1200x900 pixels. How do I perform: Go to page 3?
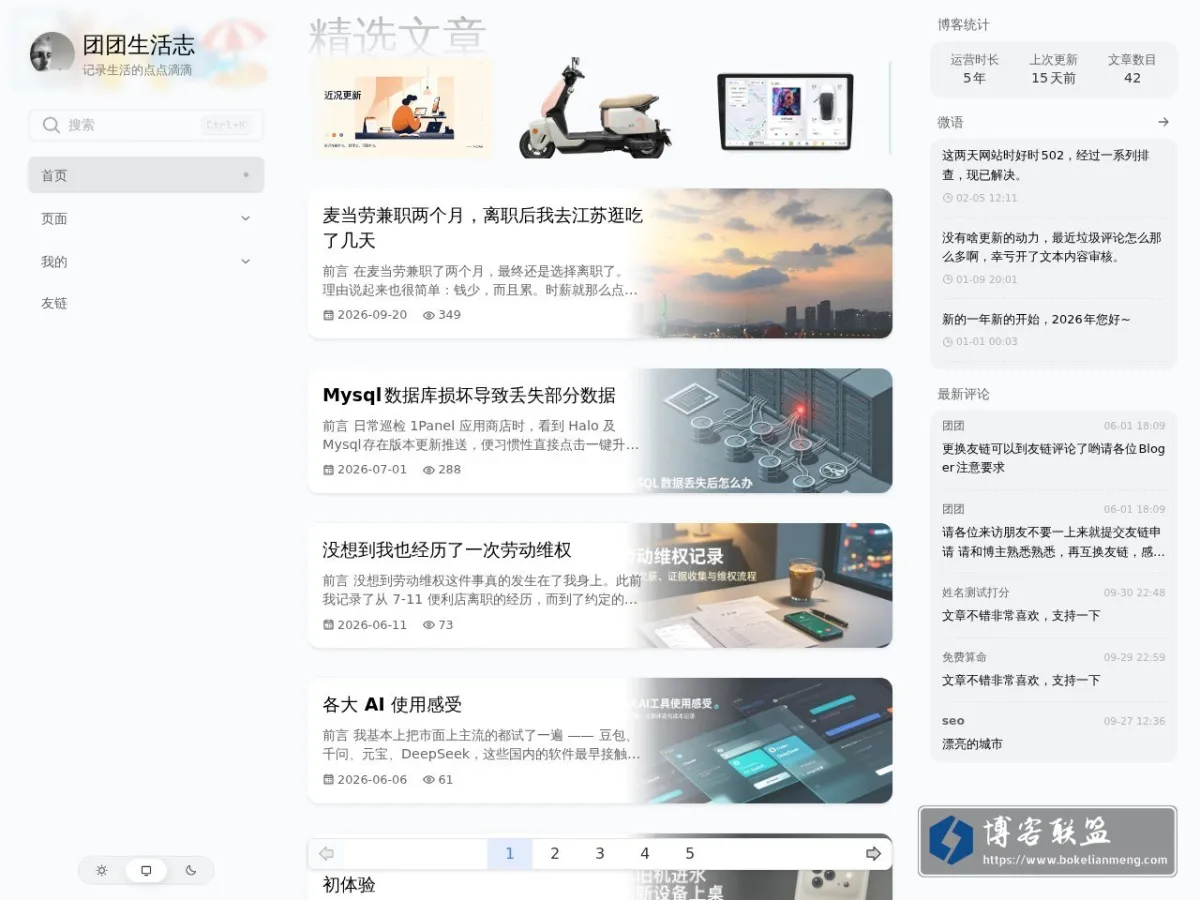tap(600, 853)
